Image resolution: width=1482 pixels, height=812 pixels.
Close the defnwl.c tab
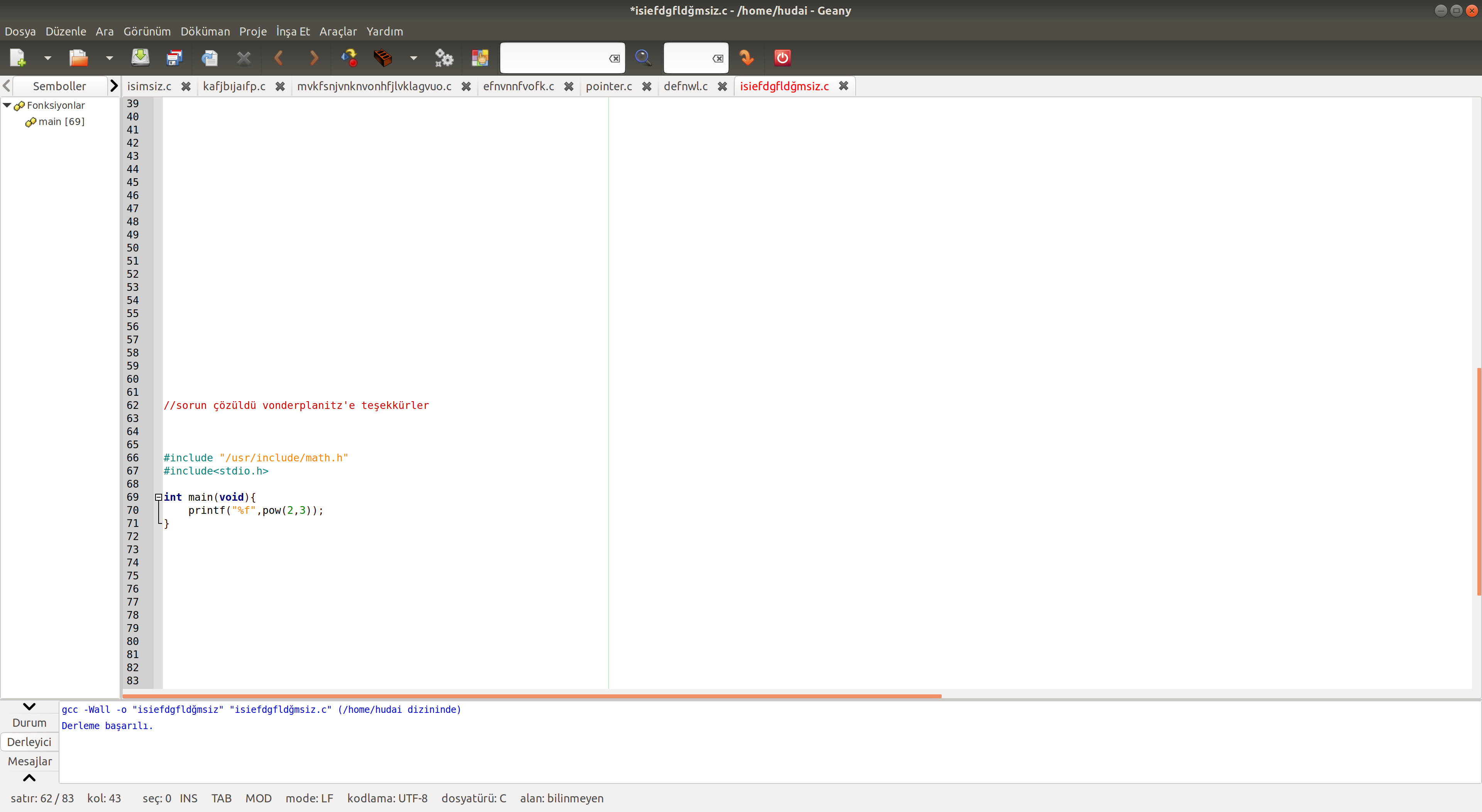tap(722, 86)
